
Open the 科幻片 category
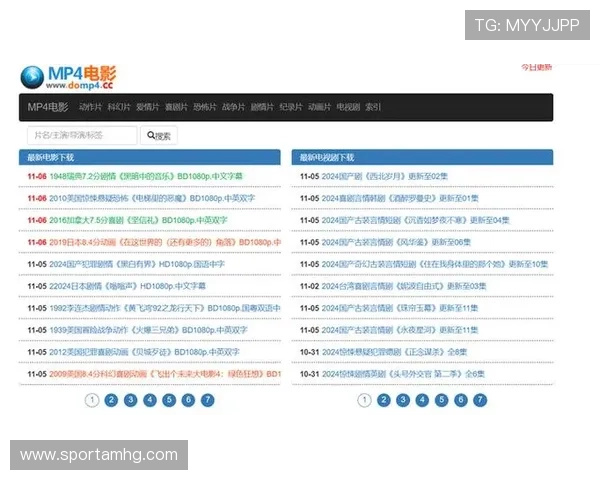point(119,107)
